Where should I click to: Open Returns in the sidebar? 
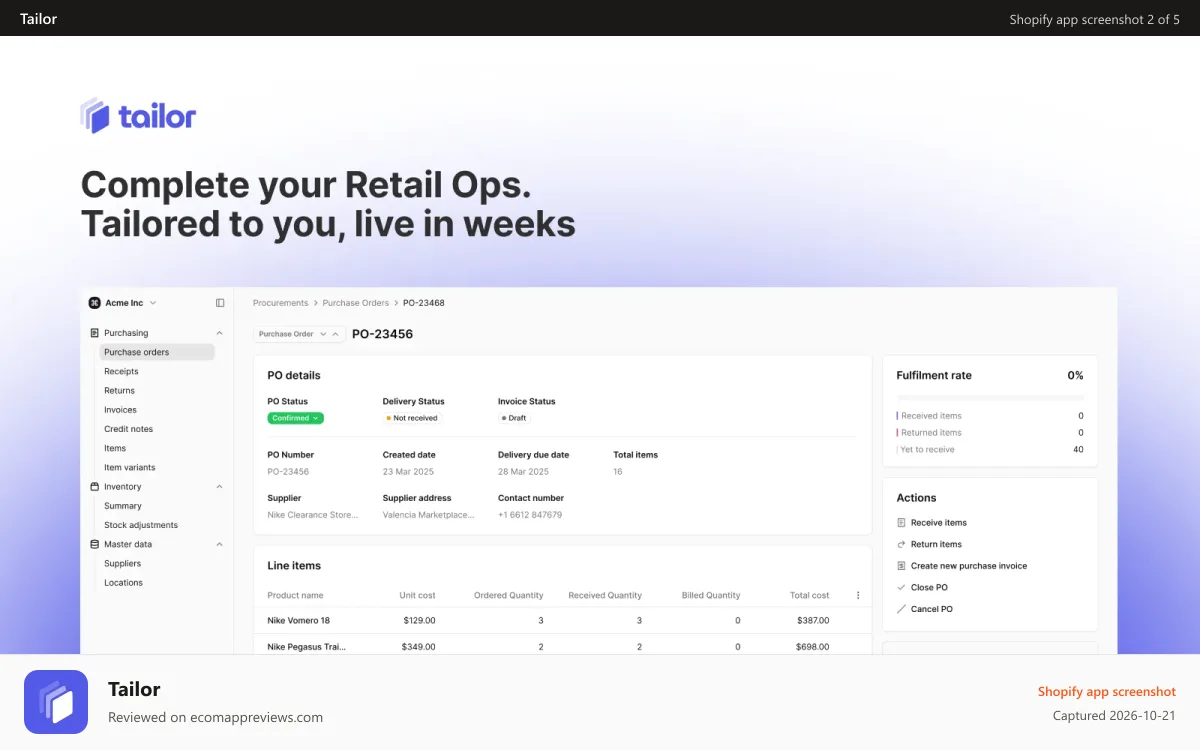pos(119,390)
